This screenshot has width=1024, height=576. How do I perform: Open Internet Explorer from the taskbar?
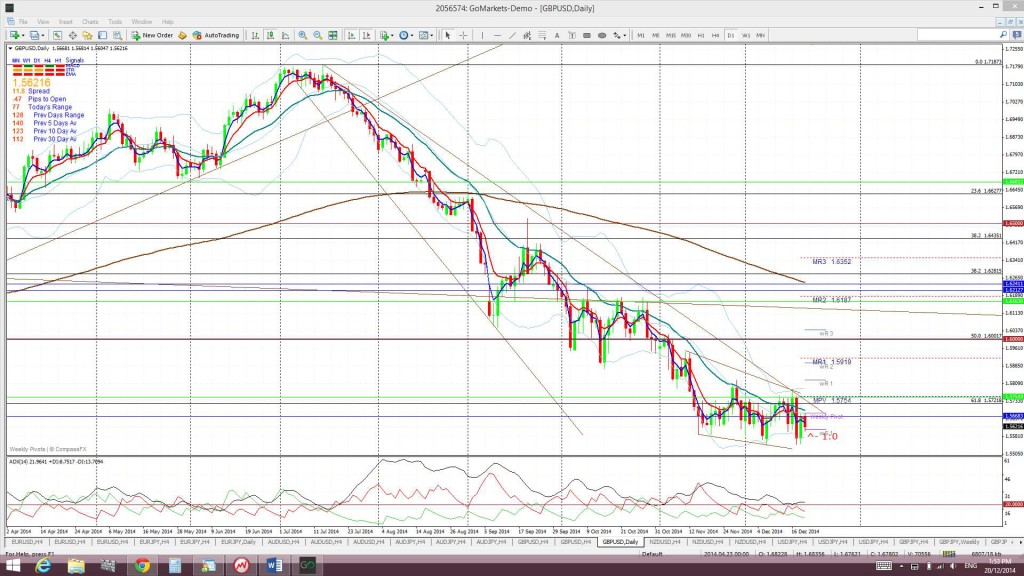click(43, 566)
